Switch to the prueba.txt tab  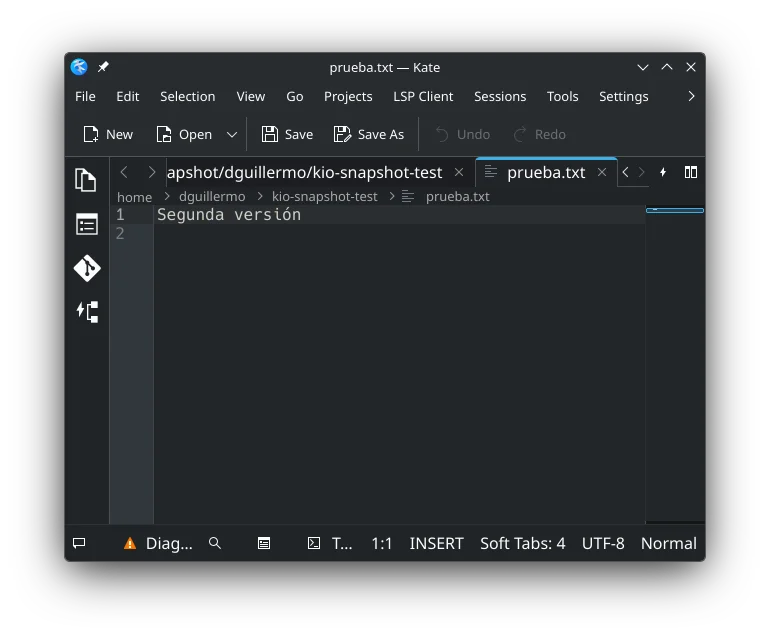(546, 172)
